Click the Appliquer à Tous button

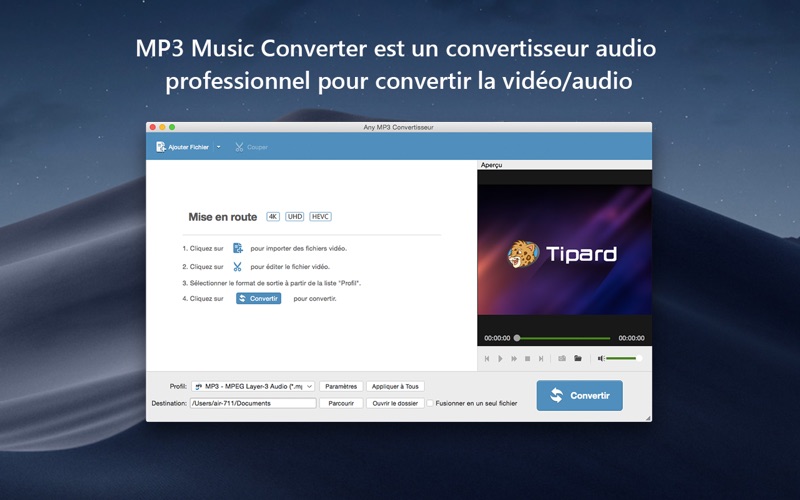tap(395, 386)
